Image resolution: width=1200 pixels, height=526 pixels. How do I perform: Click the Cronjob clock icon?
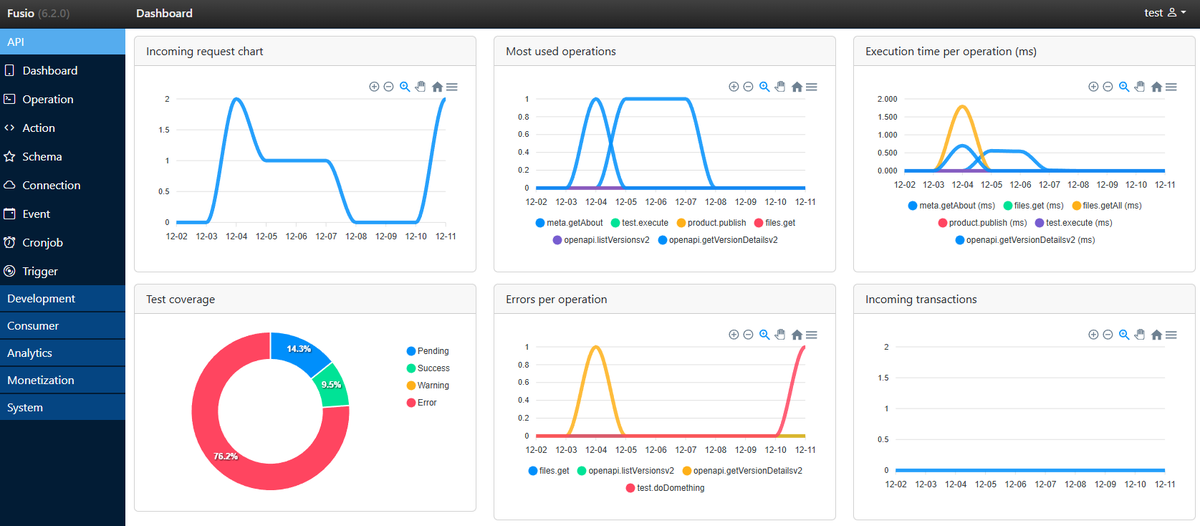click(9, 243)
